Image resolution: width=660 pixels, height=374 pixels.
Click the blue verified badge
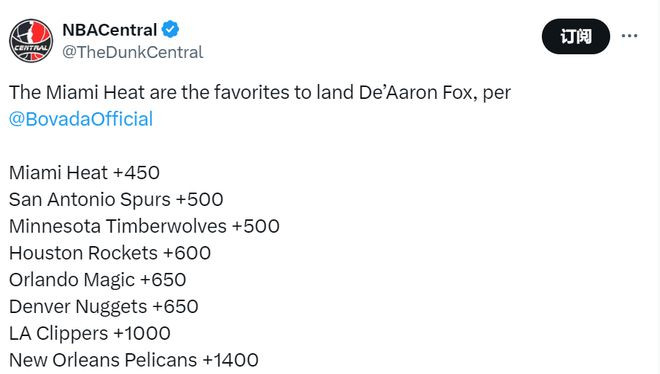coord(170,29)
